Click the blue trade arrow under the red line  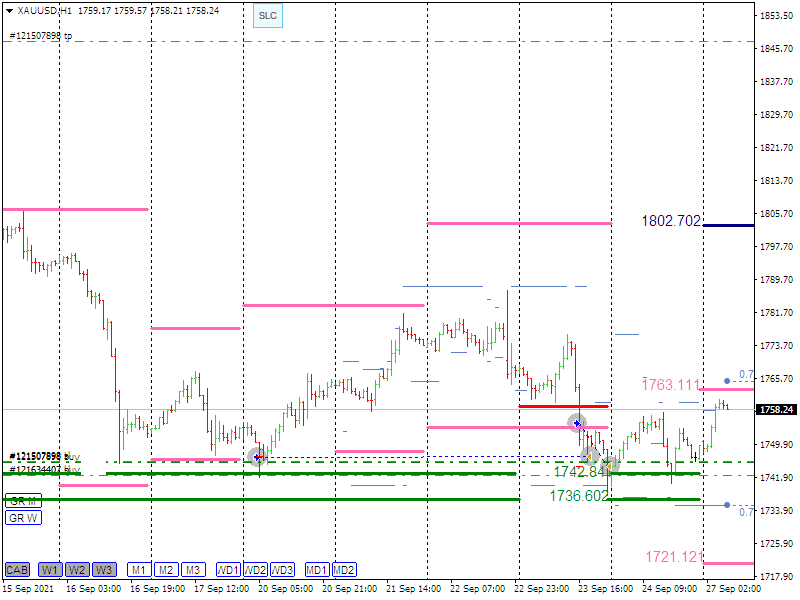point(577,423)
